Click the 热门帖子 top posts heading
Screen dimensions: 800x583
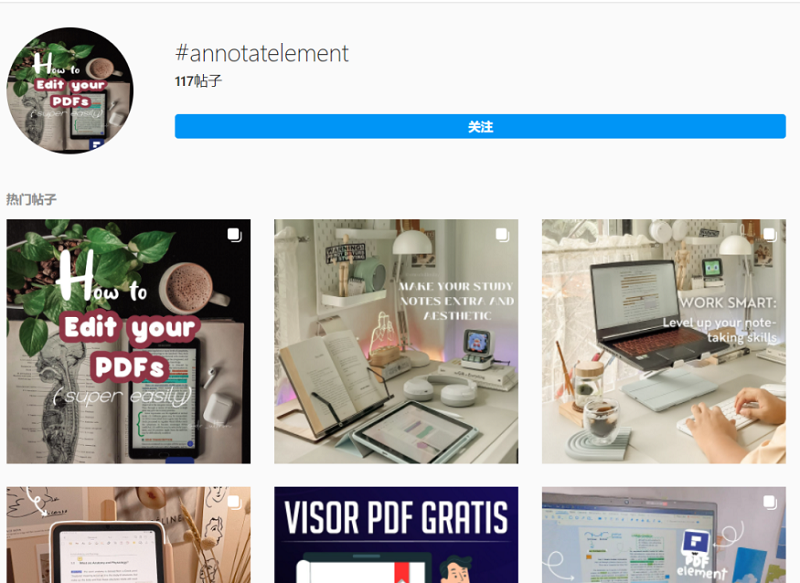[31, 199]
